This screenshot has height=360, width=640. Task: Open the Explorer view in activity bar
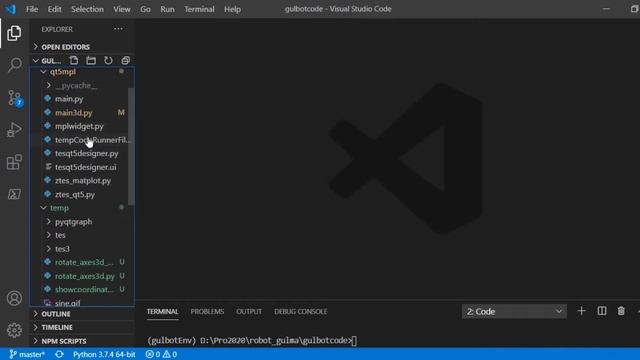coord(14,33)
